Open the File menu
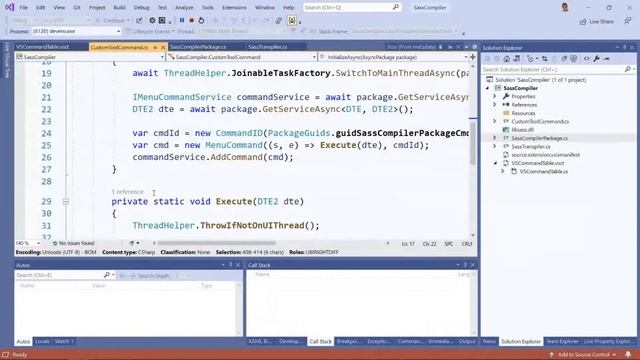This screenshot has height=360, width=640. (24, 7)
